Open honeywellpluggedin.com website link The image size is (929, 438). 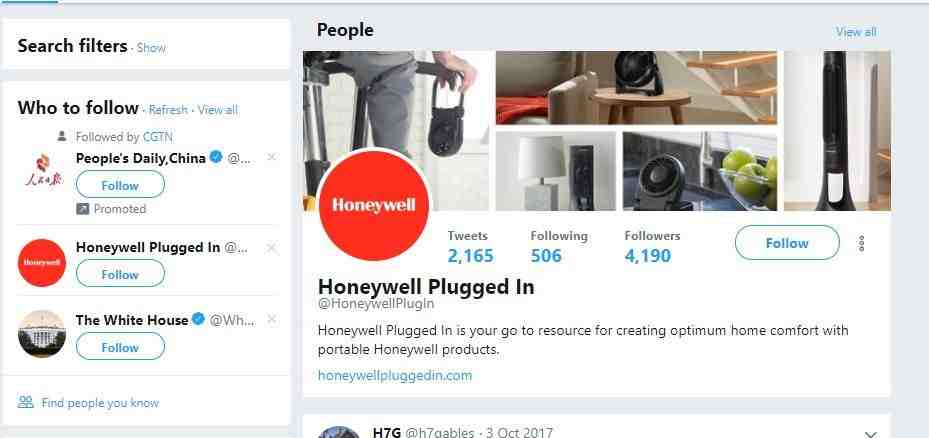(395, 375)
